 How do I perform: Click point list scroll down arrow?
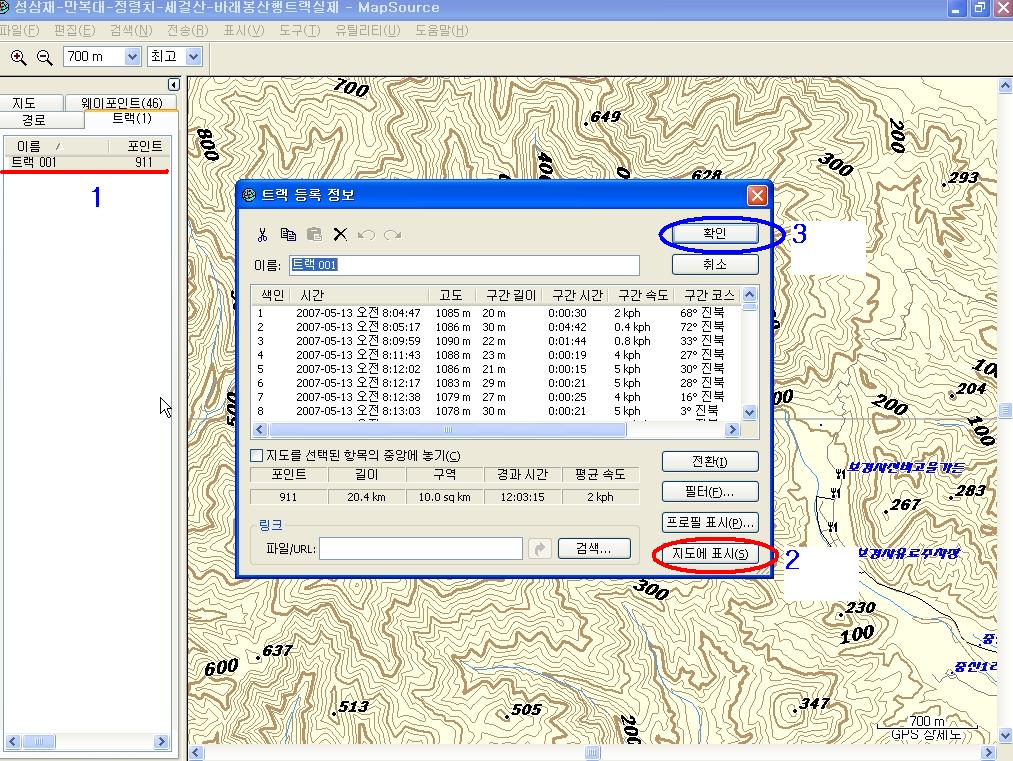pos(749,412)
